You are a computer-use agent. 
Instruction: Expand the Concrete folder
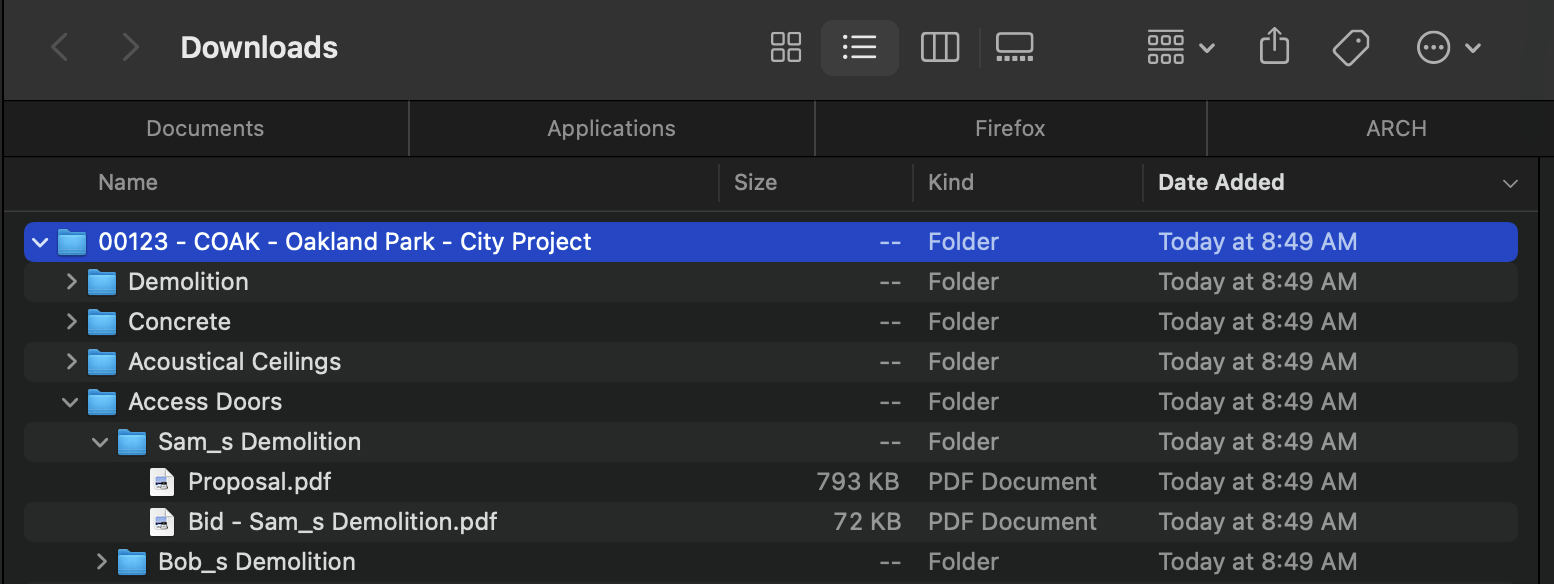tap(71, 322)
